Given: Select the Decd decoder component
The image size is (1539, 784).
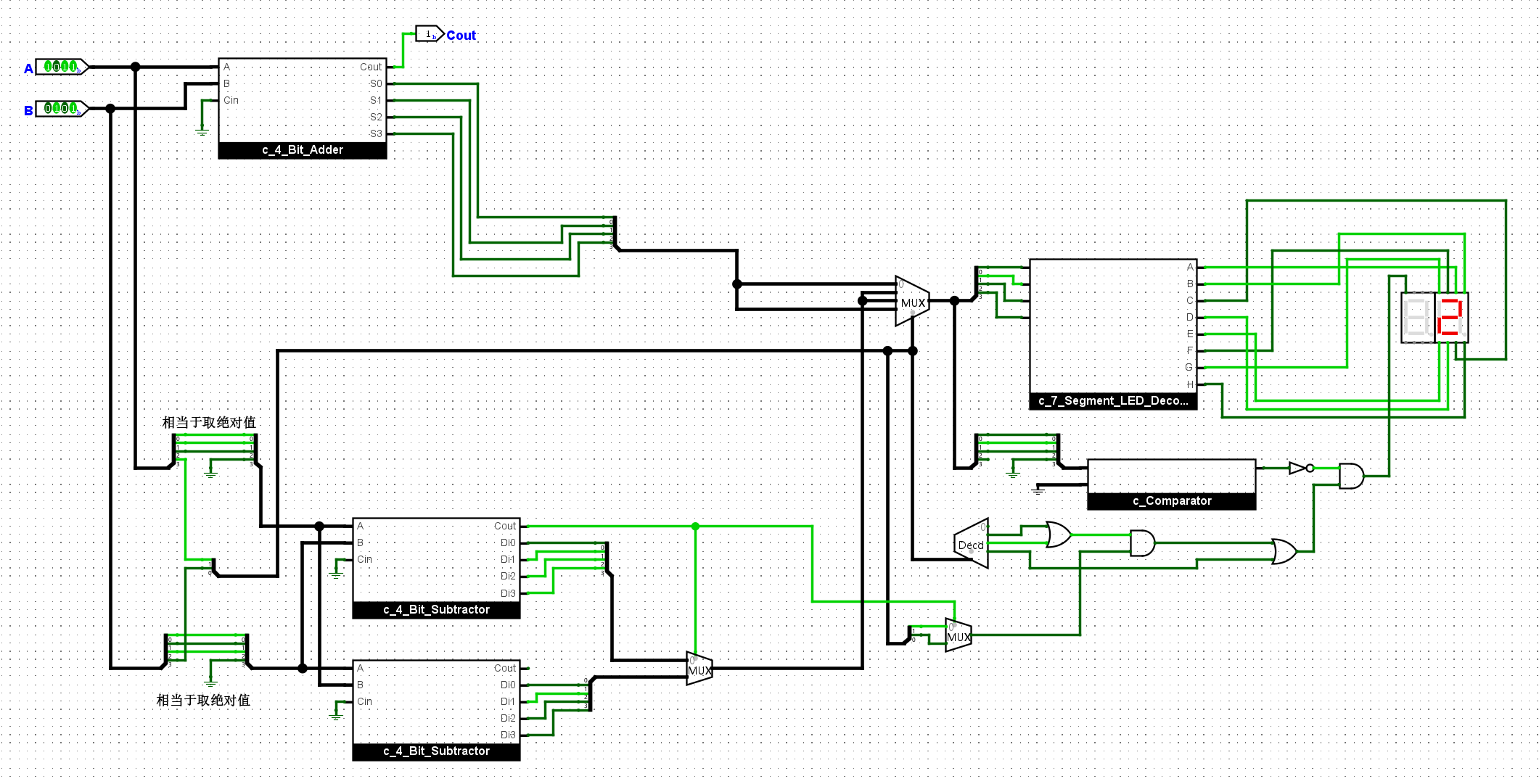Looking at the screenshot, I should point(972,544).
